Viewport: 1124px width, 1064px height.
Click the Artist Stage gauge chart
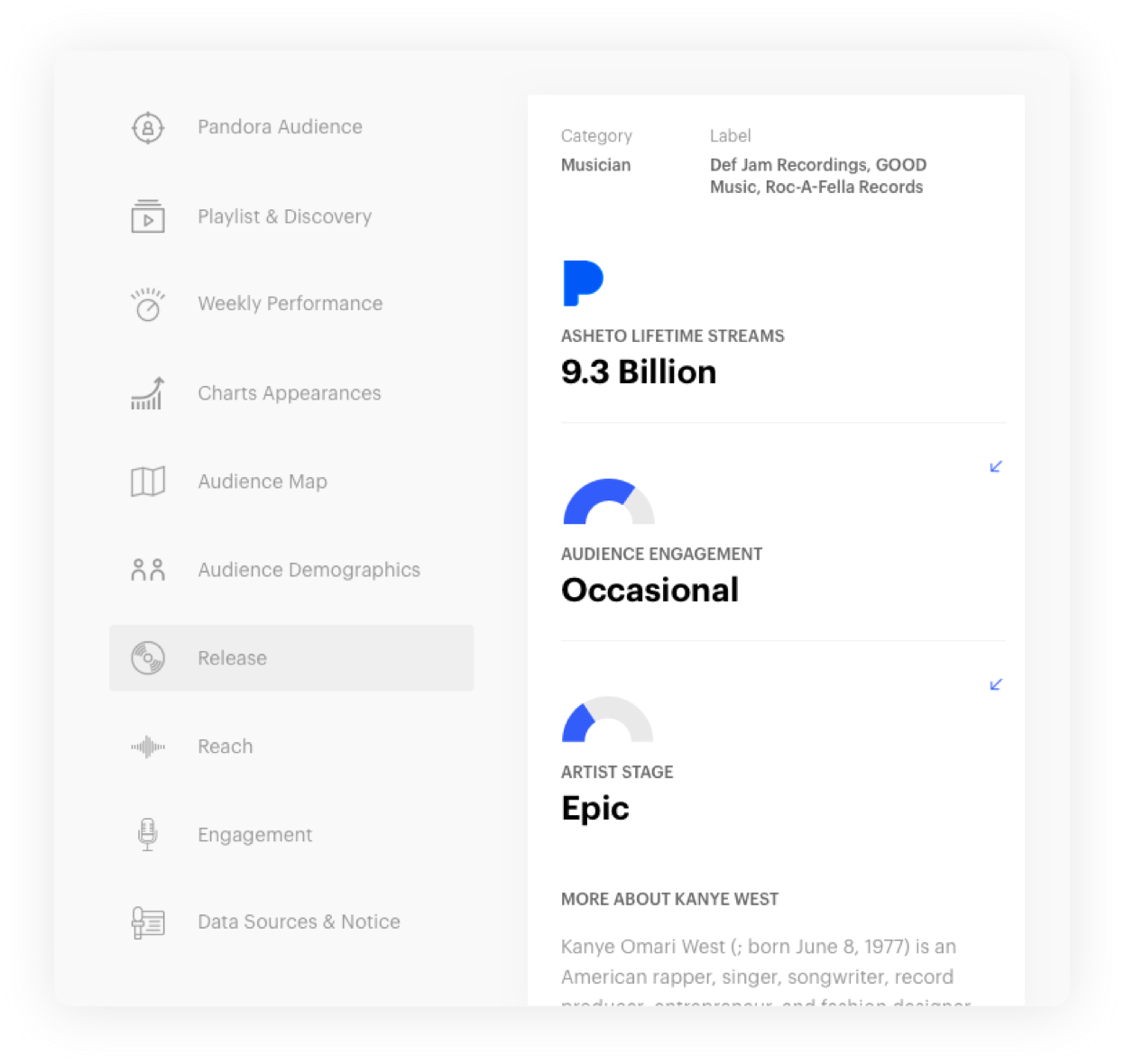pyautogui.click(x=608, y=720)
